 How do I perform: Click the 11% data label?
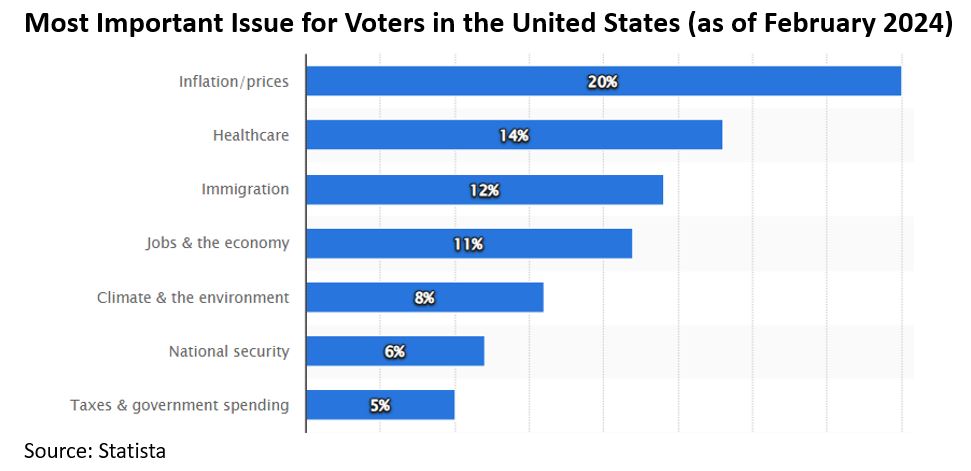pos(469,244)
